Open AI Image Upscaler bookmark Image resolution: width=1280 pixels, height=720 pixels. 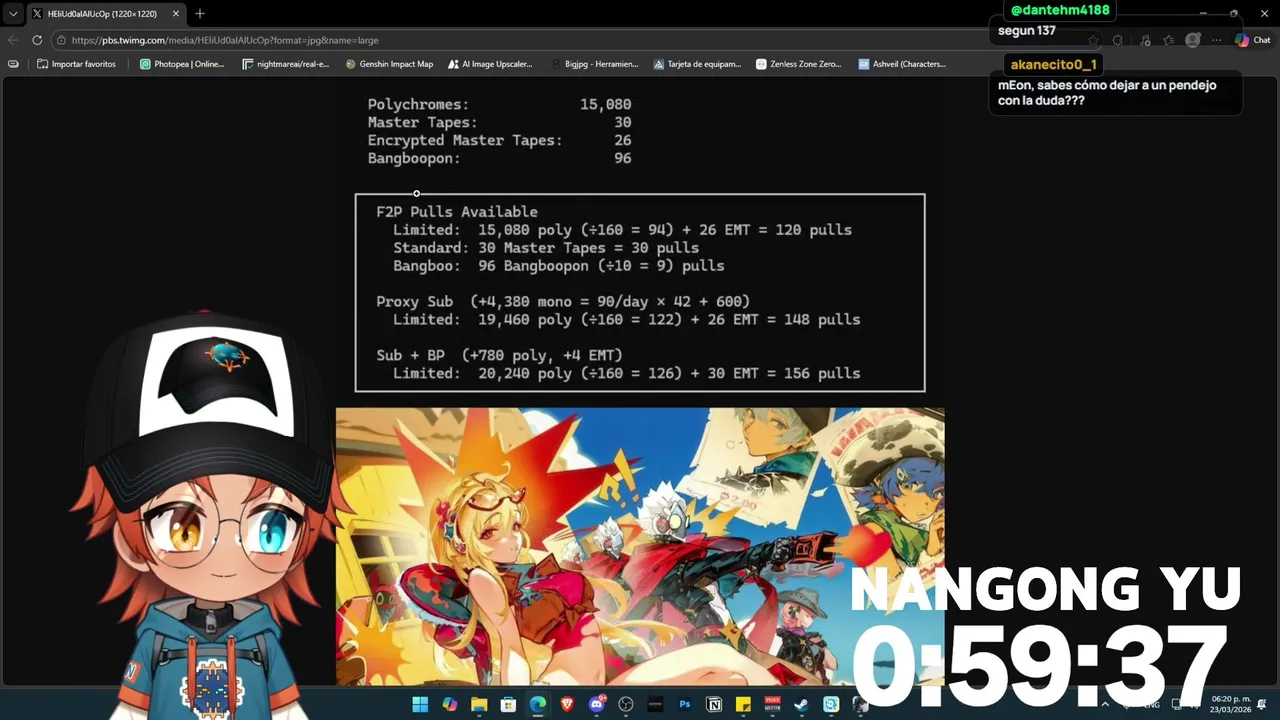pos(490,64)
